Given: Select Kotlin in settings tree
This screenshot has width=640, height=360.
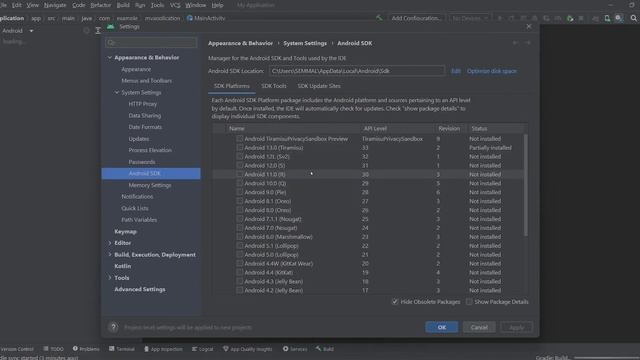Looking at the screenshot, I should pos(123,266).
